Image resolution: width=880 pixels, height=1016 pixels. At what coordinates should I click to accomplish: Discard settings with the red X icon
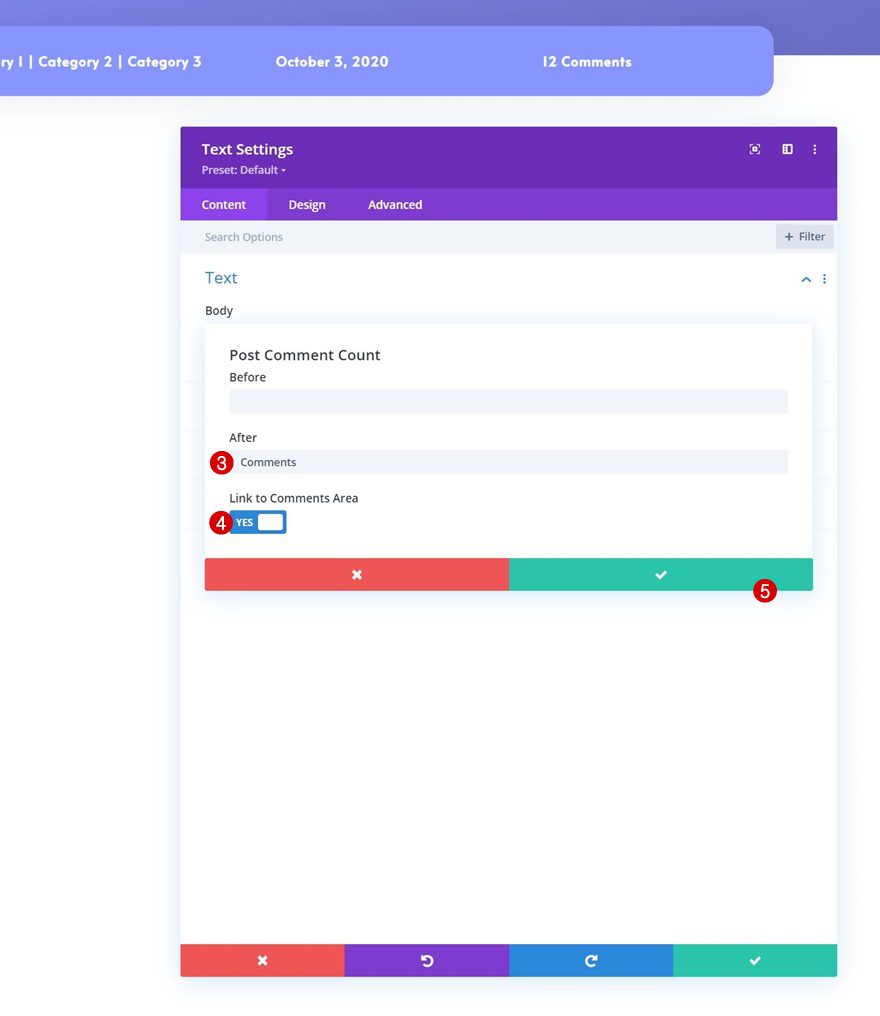262,960
